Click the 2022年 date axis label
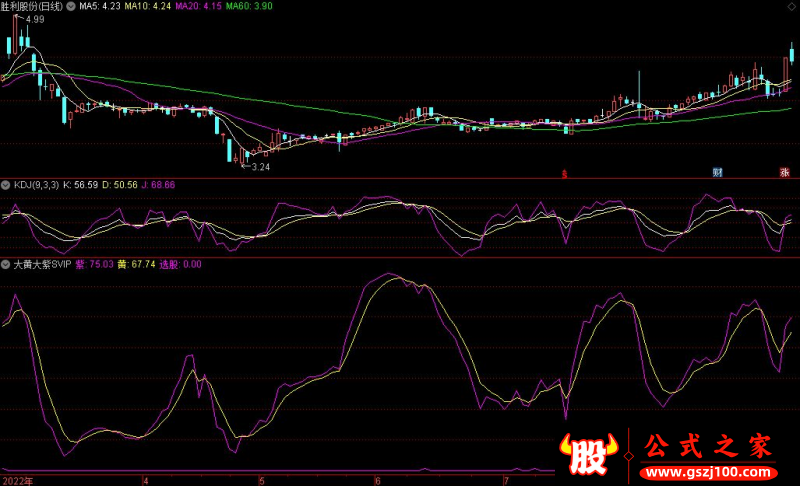 (x=18, y=481)
